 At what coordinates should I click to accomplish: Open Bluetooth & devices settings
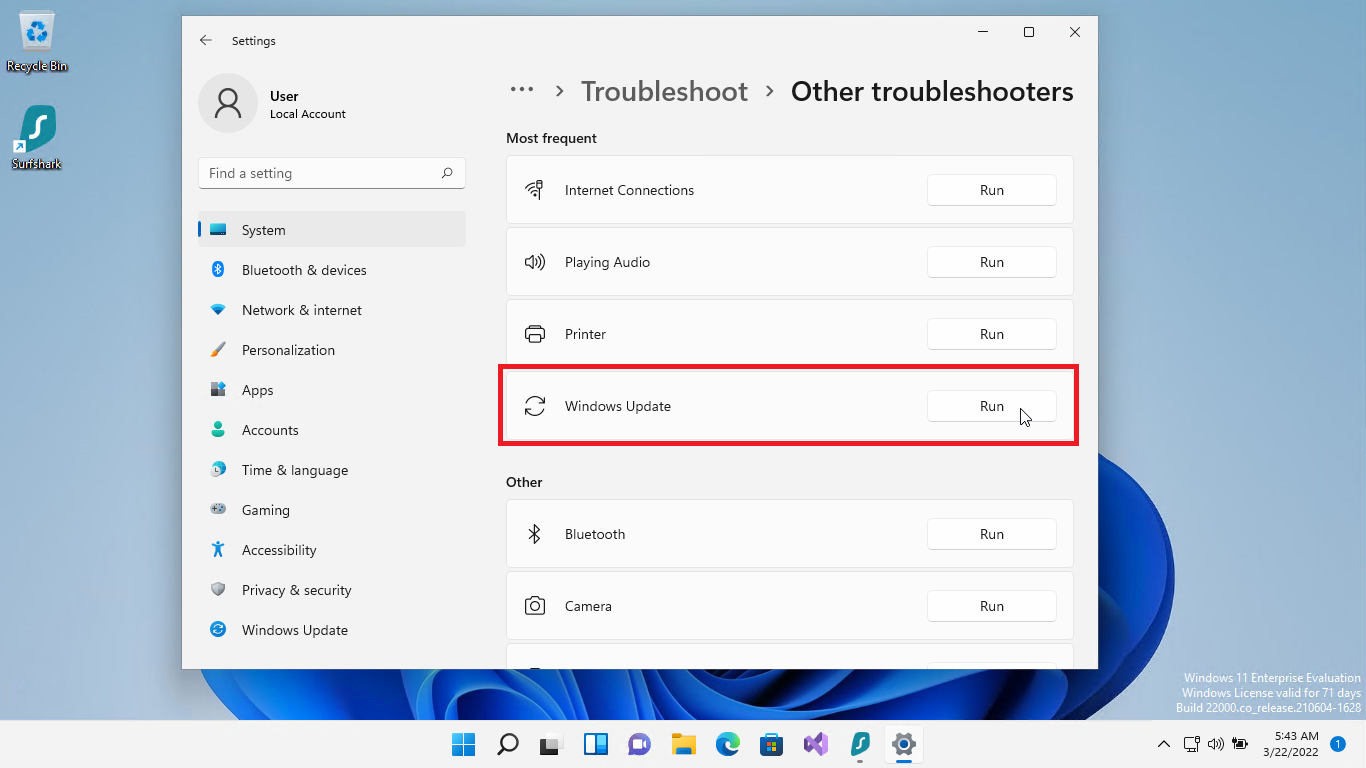pyautogui.click(x=332, y=270)
